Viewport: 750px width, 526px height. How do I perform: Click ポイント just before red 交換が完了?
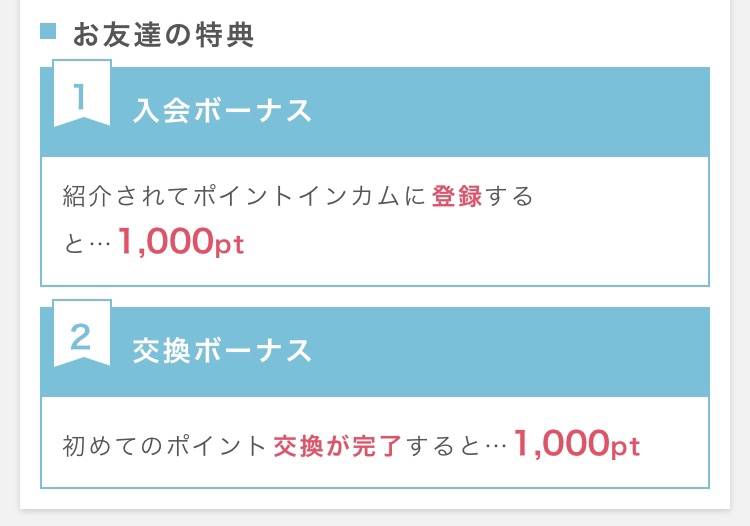217,446
